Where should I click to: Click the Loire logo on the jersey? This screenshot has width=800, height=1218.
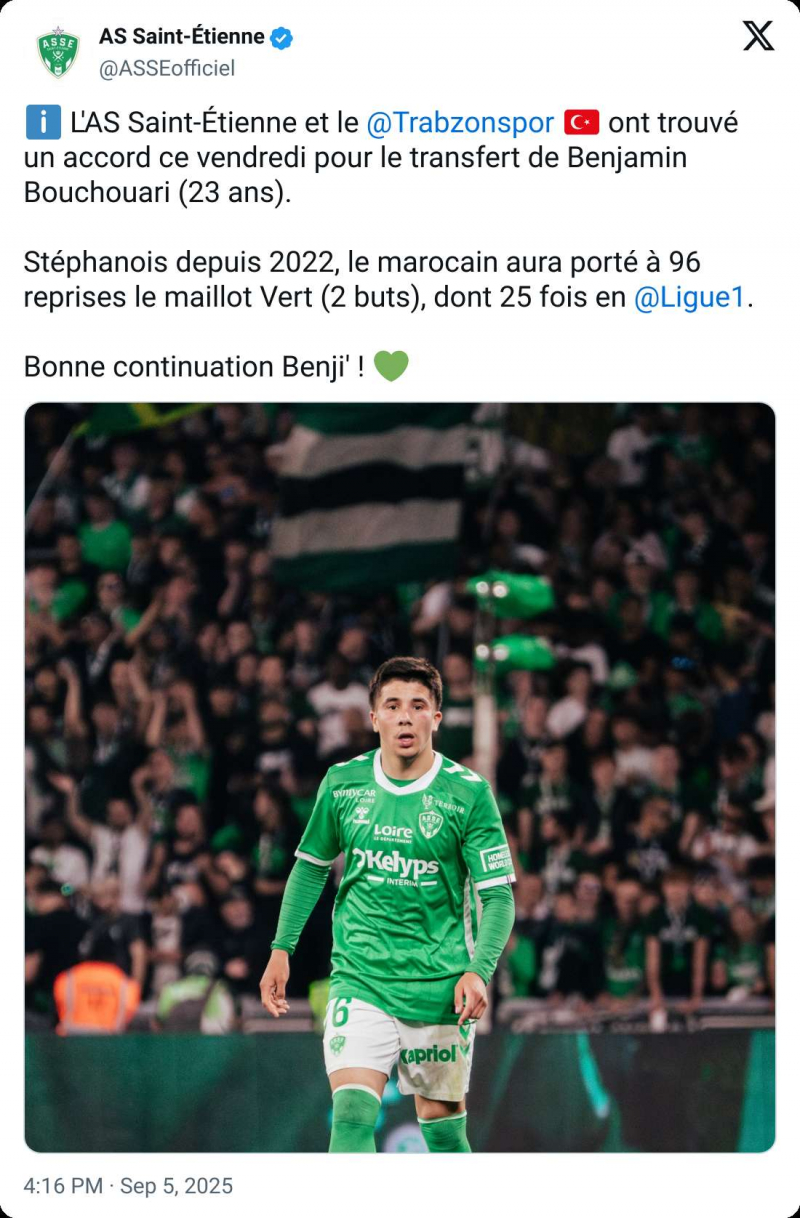point(393,831)
